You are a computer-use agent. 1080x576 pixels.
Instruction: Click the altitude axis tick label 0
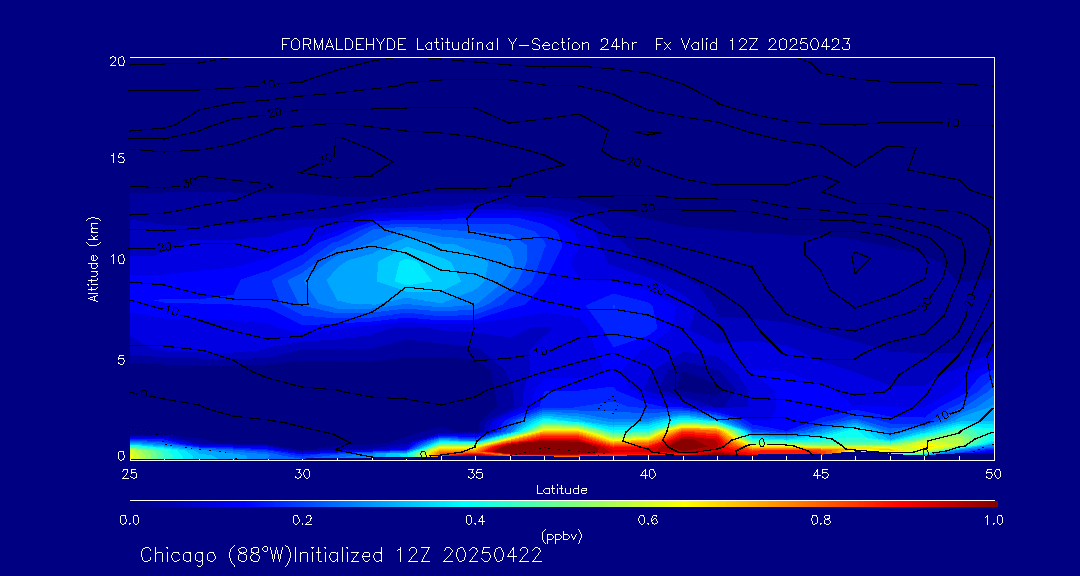121,455
